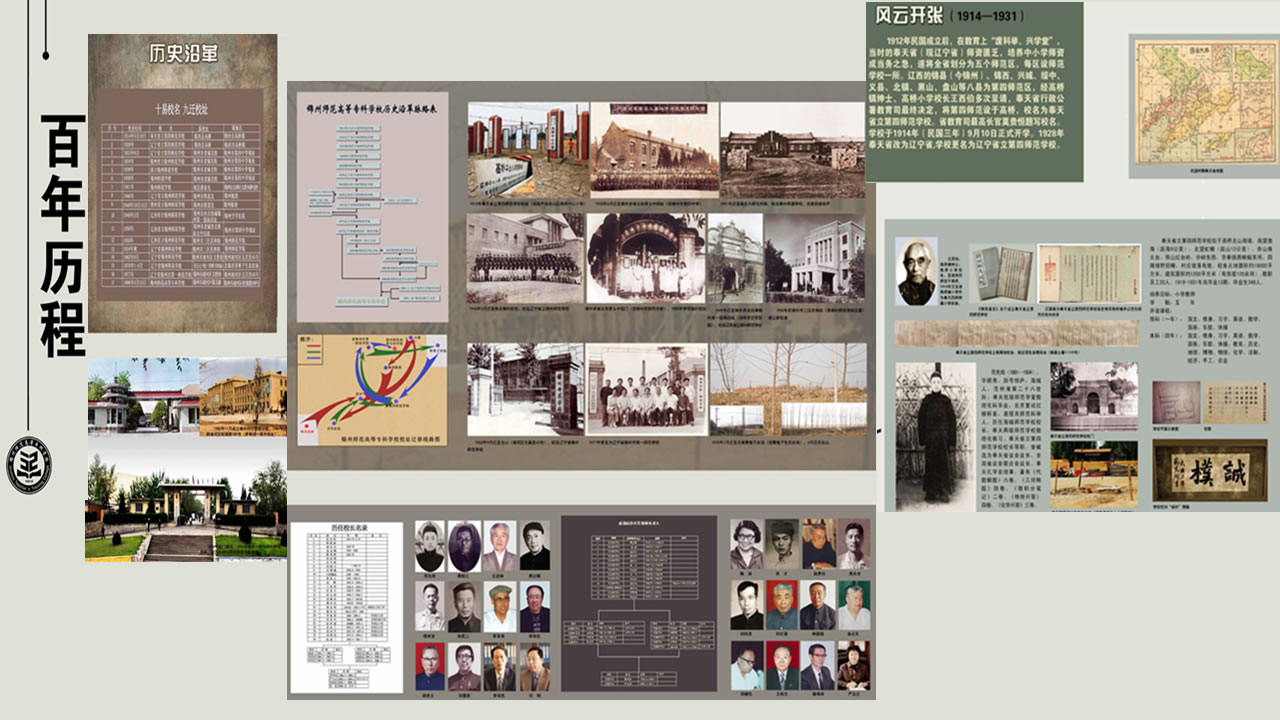Select the 历史沿革 heading
Image resolution: width=1280 pixels, height=720 pixels.
coord(183,55)
